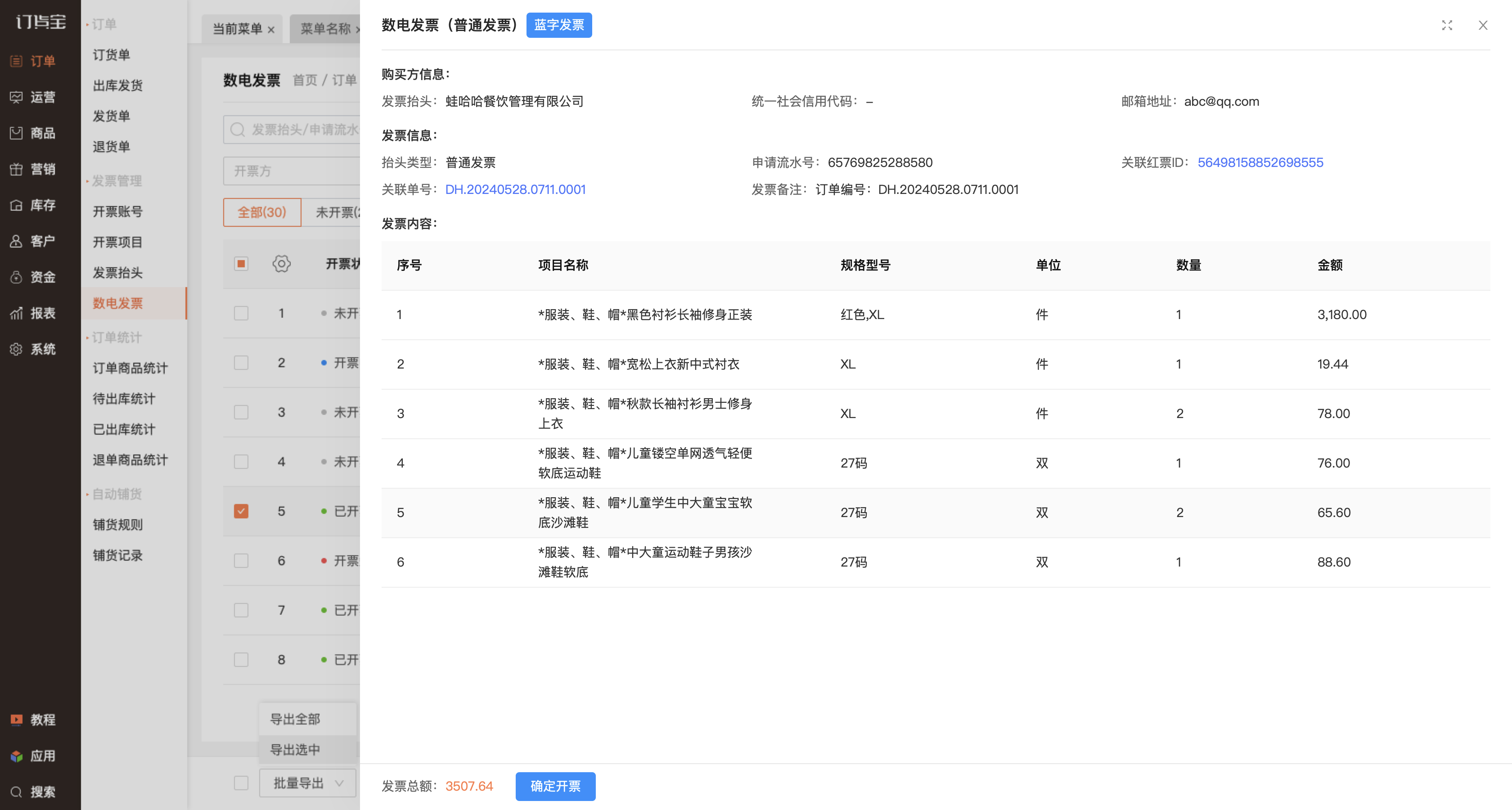
Task: Choose 导出全部 from export menu
Action: [295, 719]
